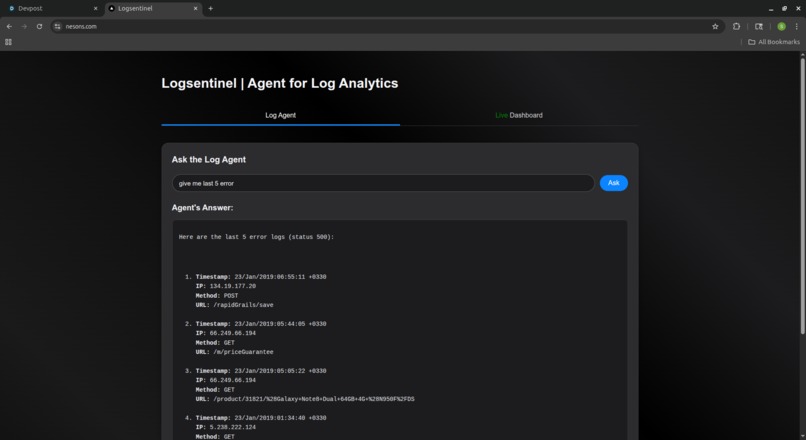Focus the nesons.com address bar
This screenshot has height=440, width=806.
click(x=386, y=26)
